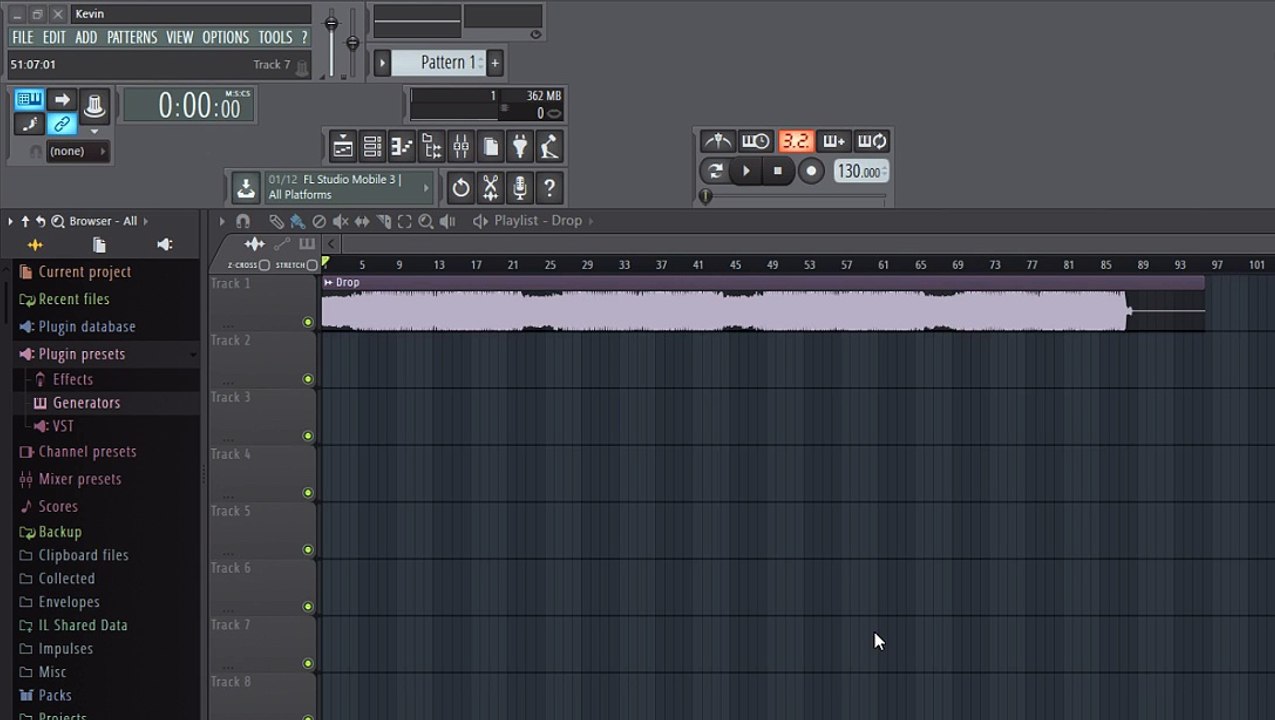Open the Playlist view button
Screen dimensions: 1275x720
(x=343, y=147)
